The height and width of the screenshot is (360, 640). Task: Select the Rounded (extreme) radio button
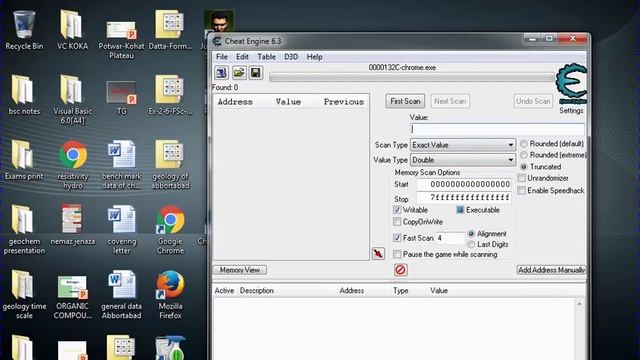(524, 155)
